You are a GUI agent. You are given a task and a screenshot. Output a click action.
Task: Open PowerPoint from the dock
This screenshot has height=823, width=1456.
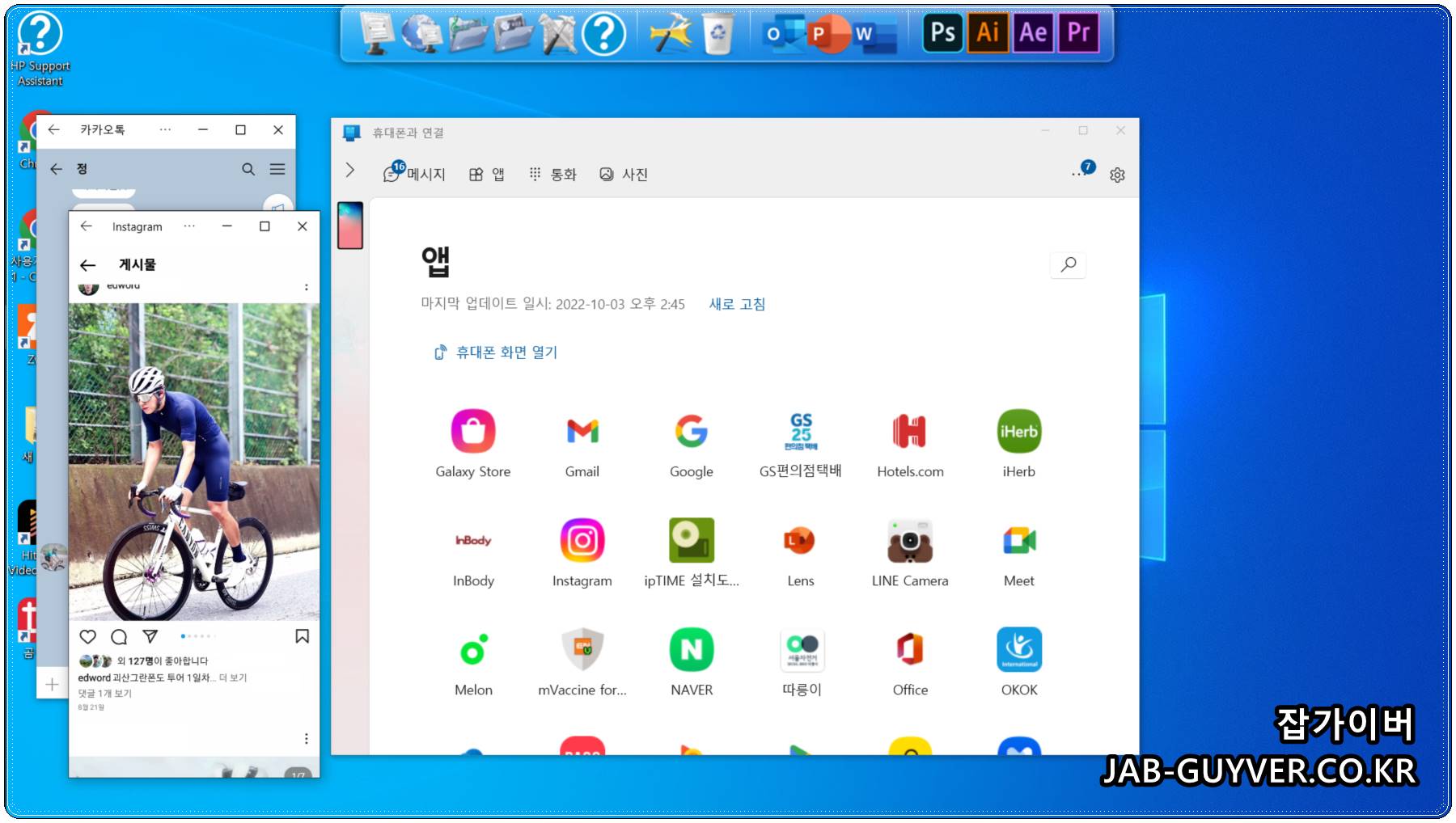click(828, 34)
